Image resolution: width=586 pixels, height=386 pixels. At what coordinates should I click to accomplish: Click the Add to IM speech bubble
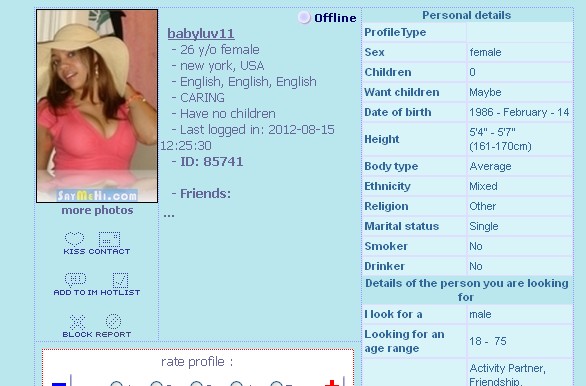(75, 284)
